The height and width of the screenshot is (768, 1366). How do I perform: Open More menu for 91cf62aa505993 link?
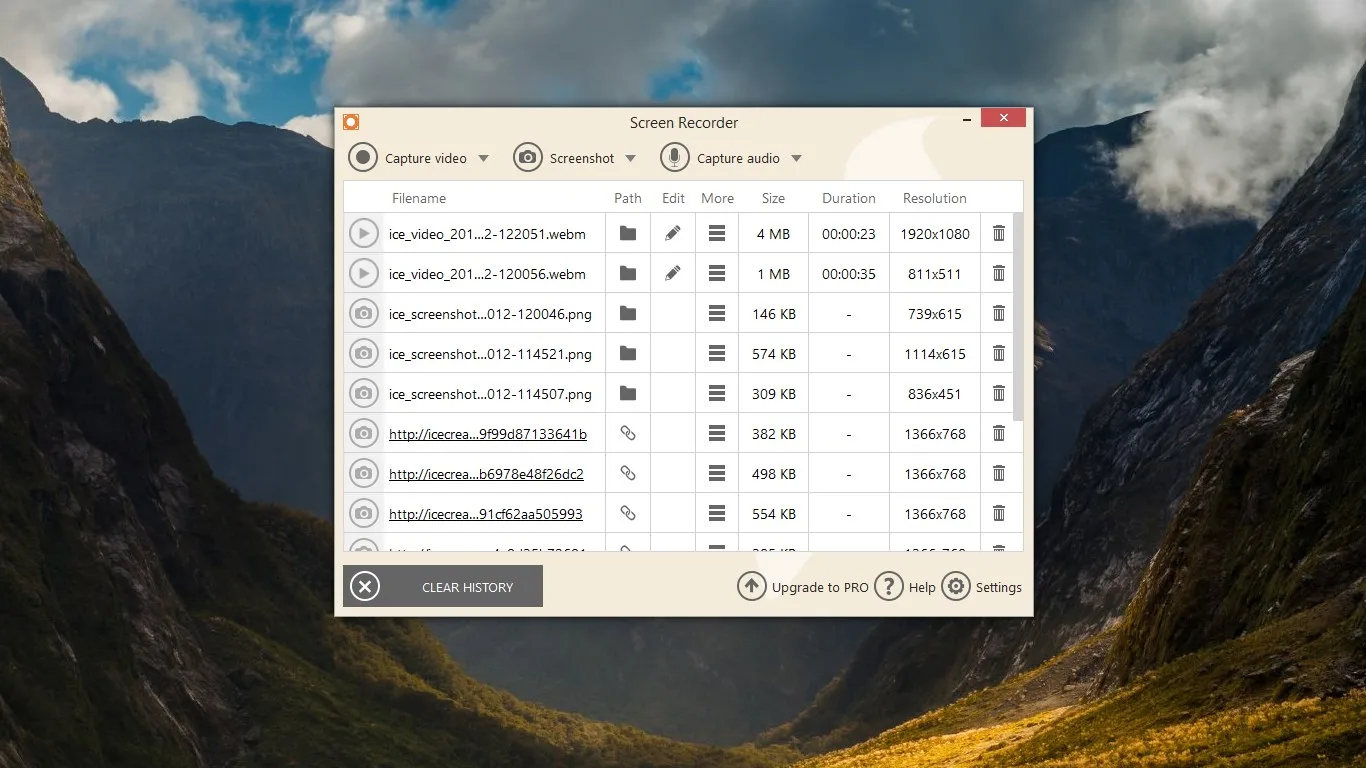717,513
